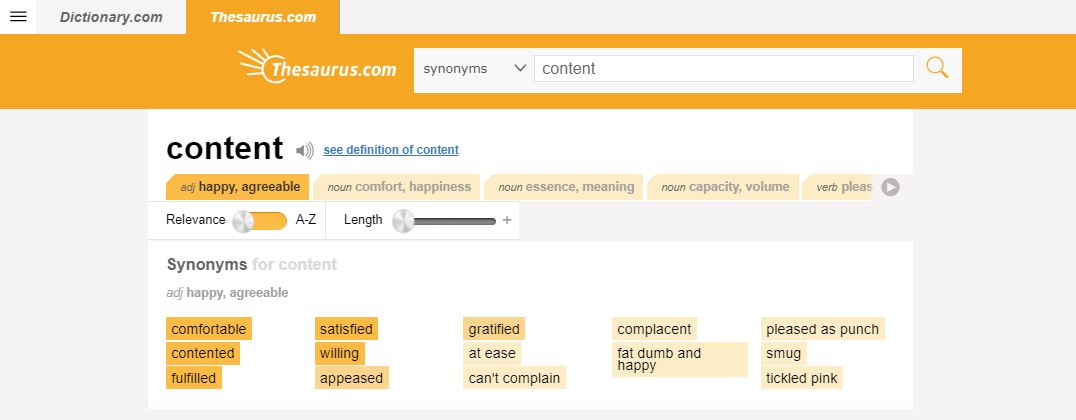This screenshot has height=420, width=1076.
Task: Toggle the Relevance/A-Z sort switch
Action: click(x=259, y=221)
